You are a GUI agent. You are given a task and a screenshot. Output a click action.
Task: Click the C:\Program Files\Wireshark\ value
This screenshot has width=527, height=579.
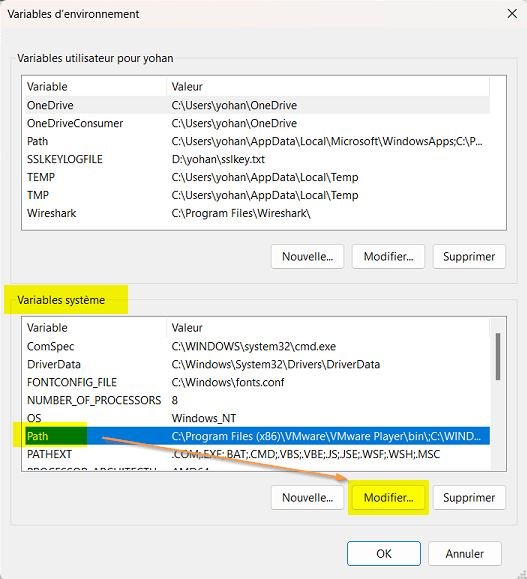point(241,213)
